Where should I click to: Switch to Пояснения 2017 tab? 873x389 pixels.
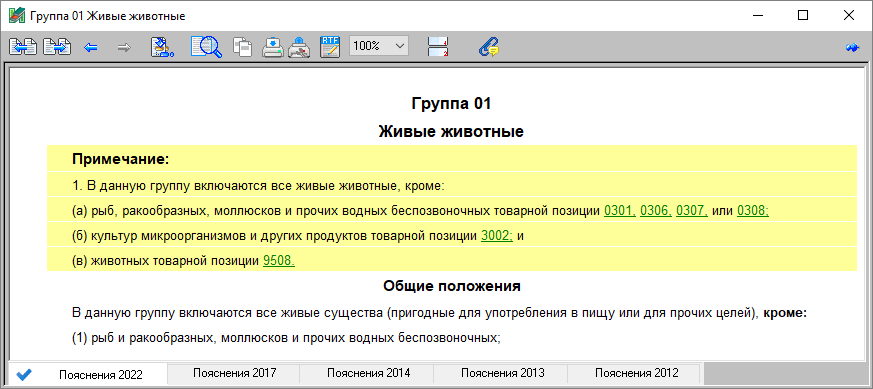(x=234, y=372)
